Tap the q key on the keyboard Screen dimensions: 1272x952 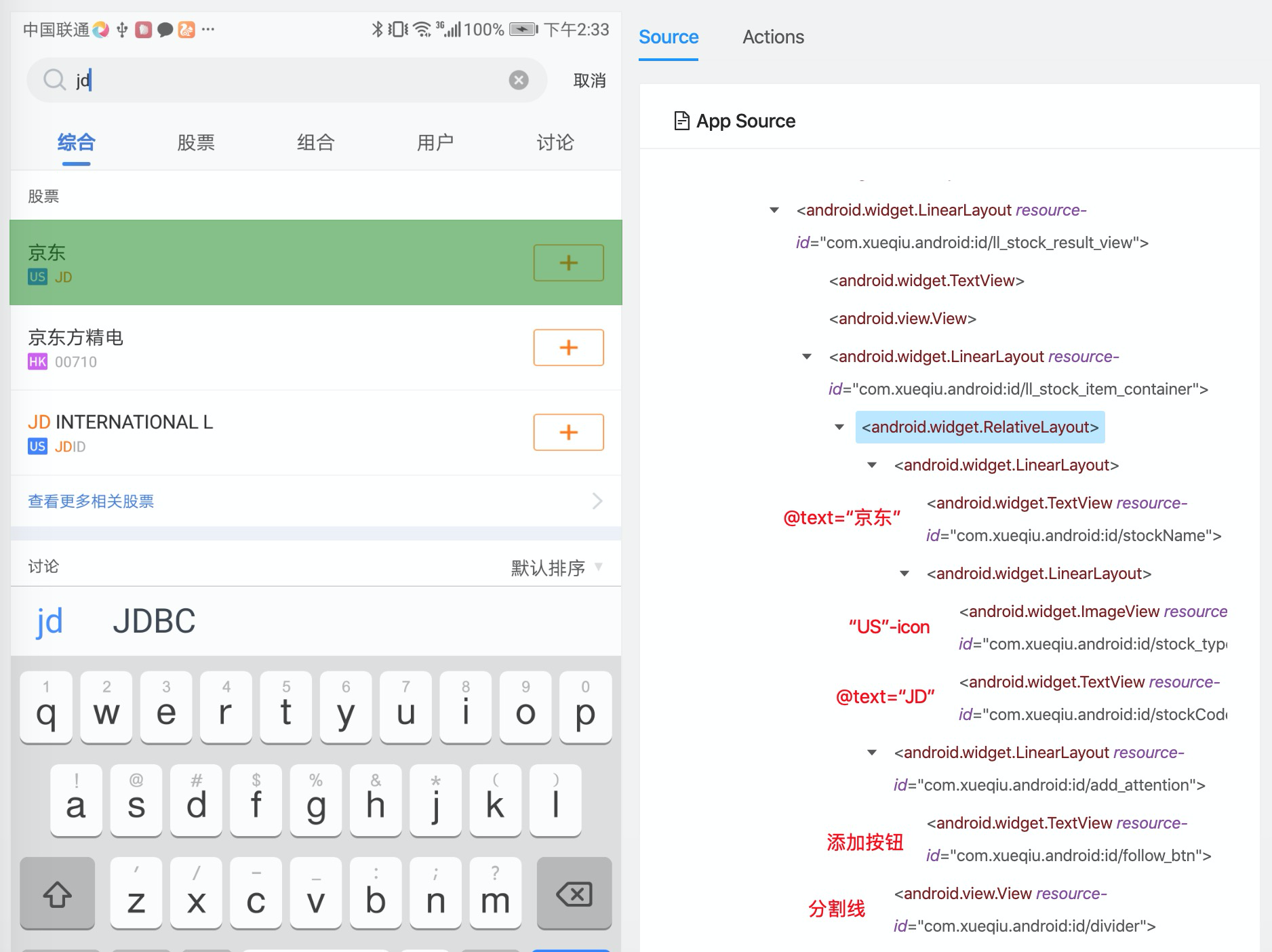[x=46, y=707]
